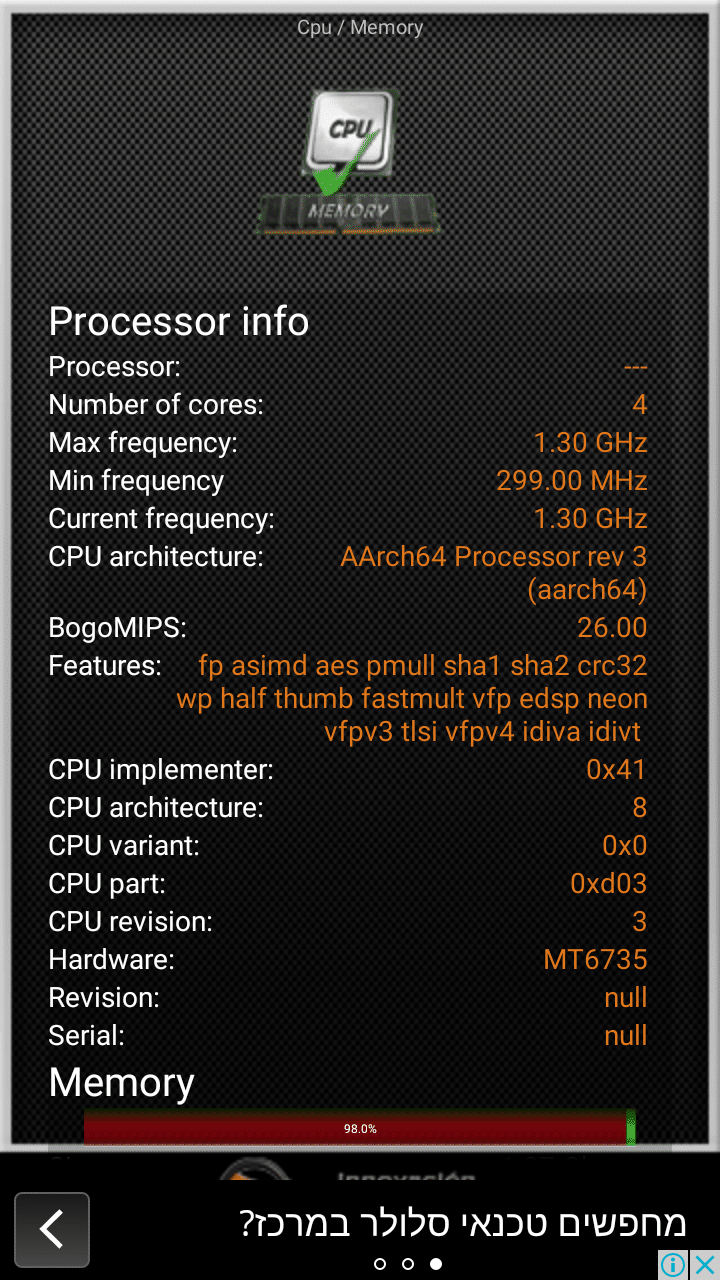Select the CPU part 0xd03 value

point(608,884)
